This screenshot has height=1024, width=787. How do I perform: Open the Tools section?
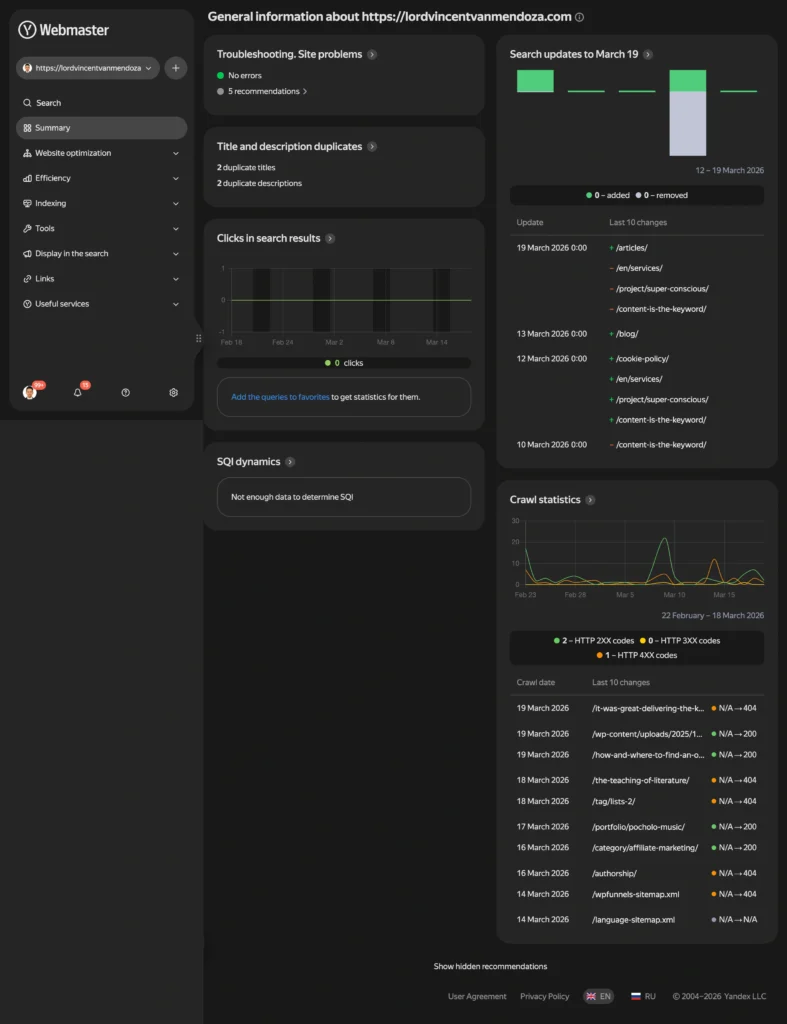[44, 229]
